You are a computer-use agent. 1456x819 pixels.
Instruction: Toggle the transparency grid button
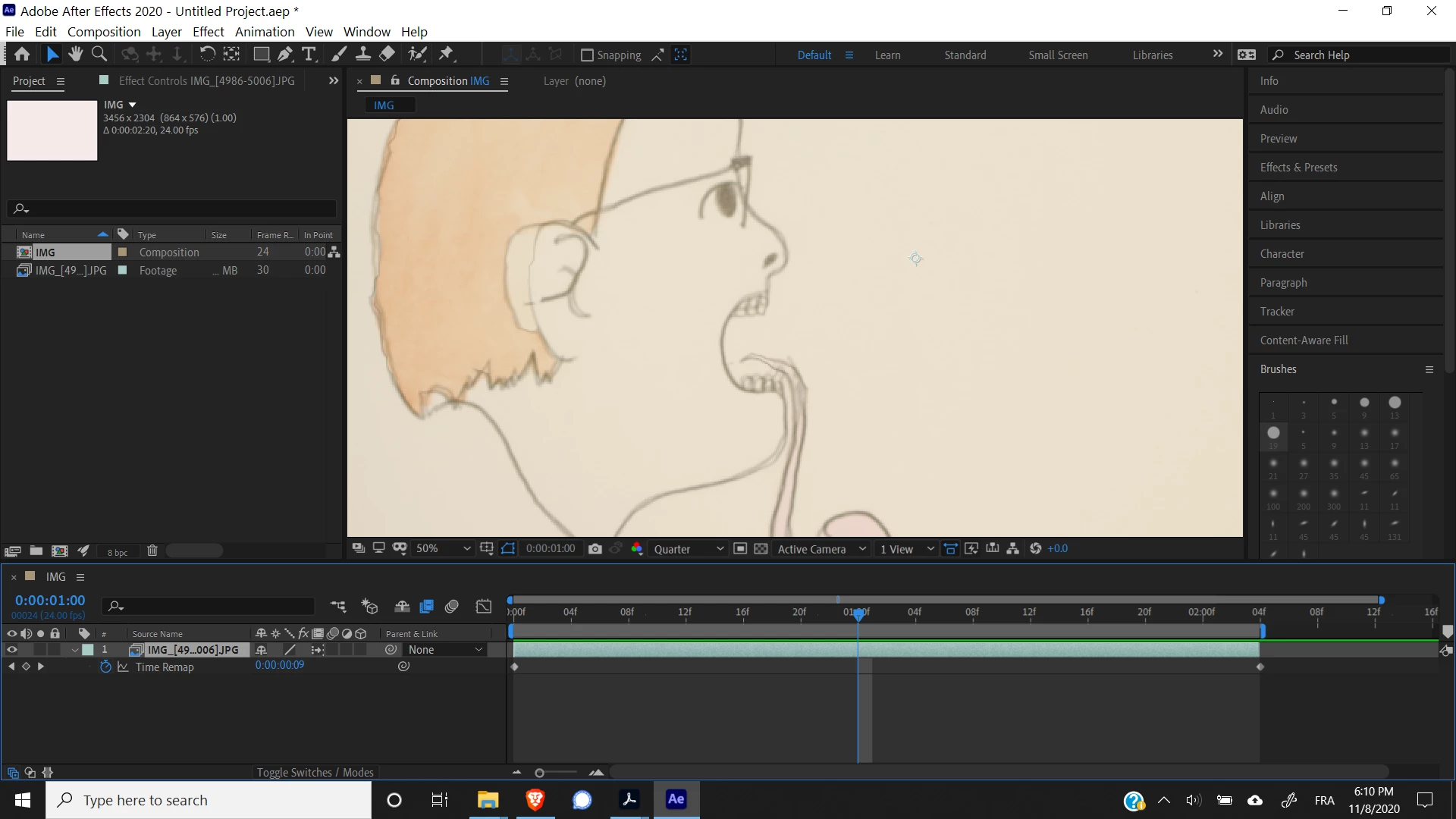[761, 548]
